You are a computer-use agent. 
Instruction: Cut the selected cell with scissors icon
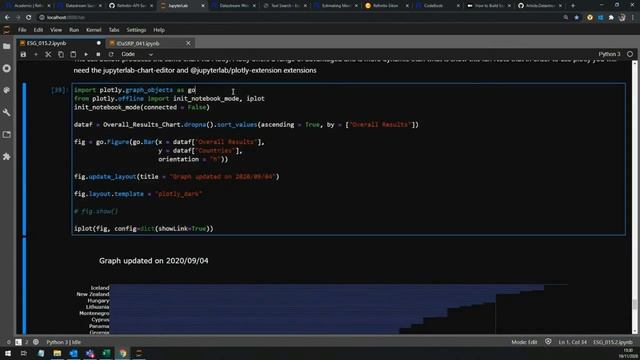[48, 54]
